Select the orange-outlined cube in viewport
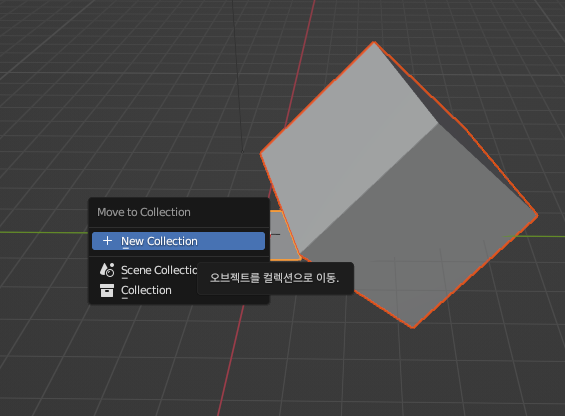The width and height of the screenshot is (565, 416). (x=399, y=185)
